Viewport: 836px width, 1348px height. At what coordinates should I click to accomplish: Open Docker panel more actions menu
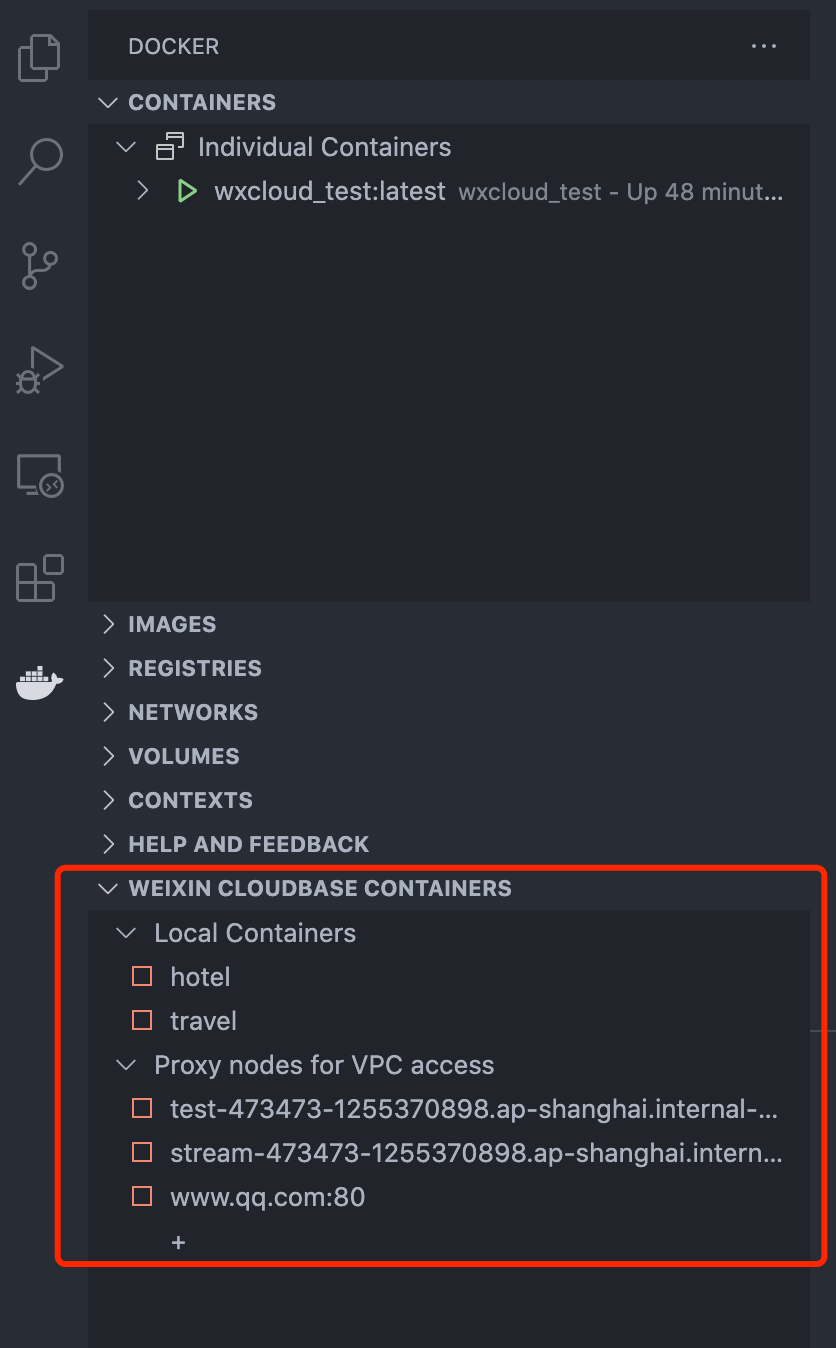click(764, 46)
